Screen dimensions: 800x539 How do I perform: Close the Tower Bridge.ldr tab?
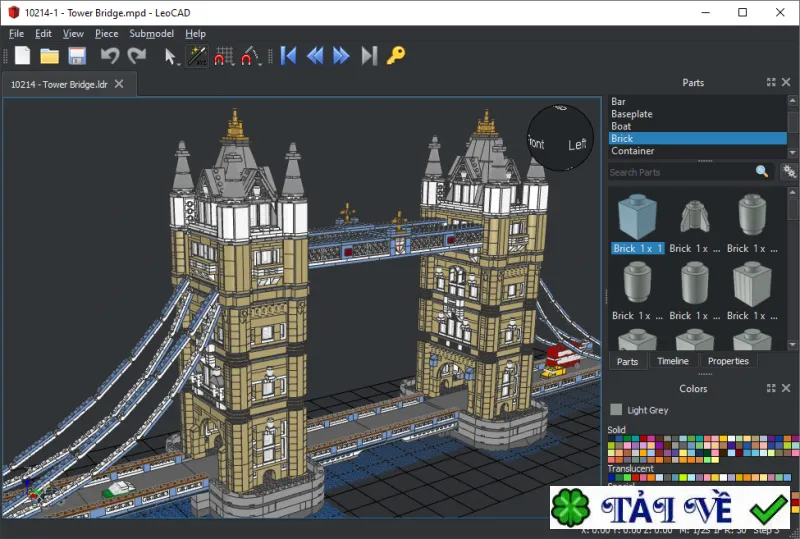[x=119, y=84]
